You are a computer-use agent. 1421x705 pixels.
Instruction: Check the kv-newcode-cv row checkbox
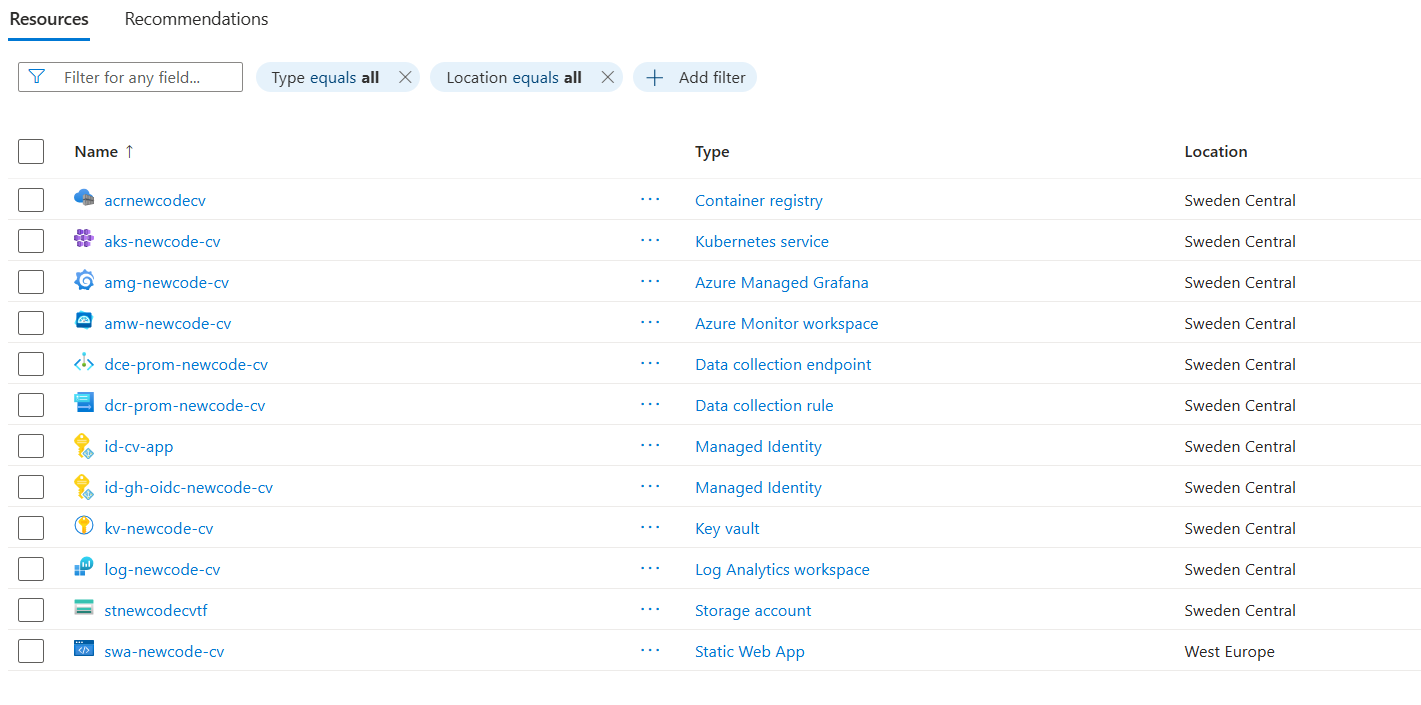point(31,528)
